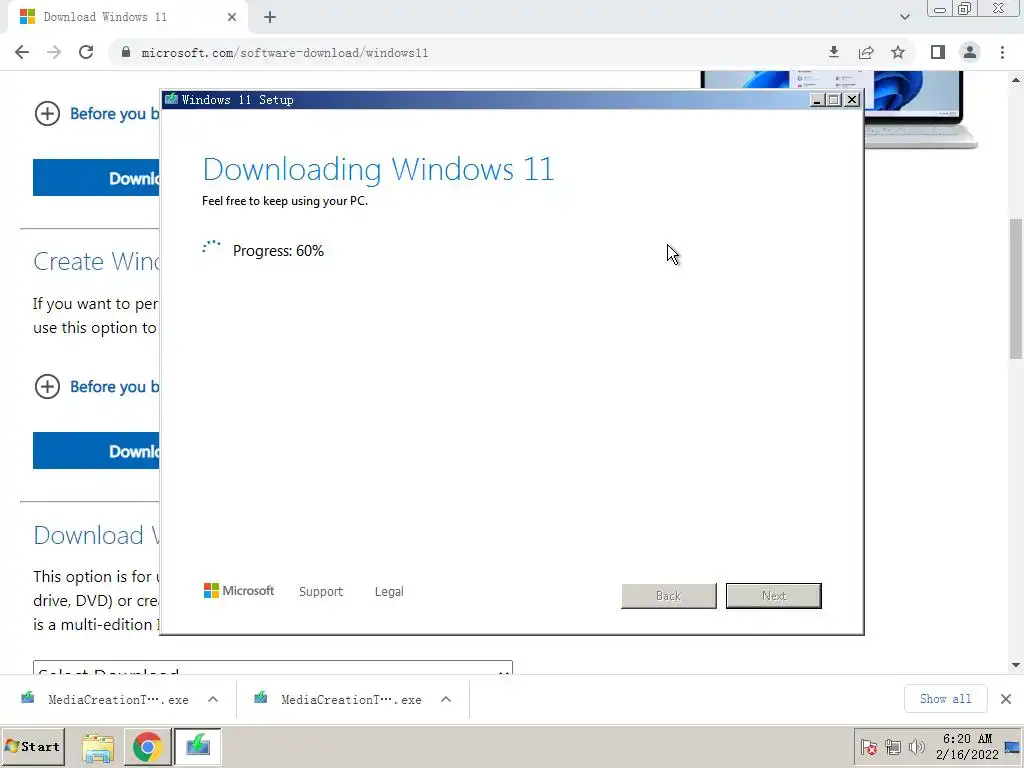Expand first MediaCreationTool download options caret
Viewport: 1024px width, 768px height.
click(213, 699)
